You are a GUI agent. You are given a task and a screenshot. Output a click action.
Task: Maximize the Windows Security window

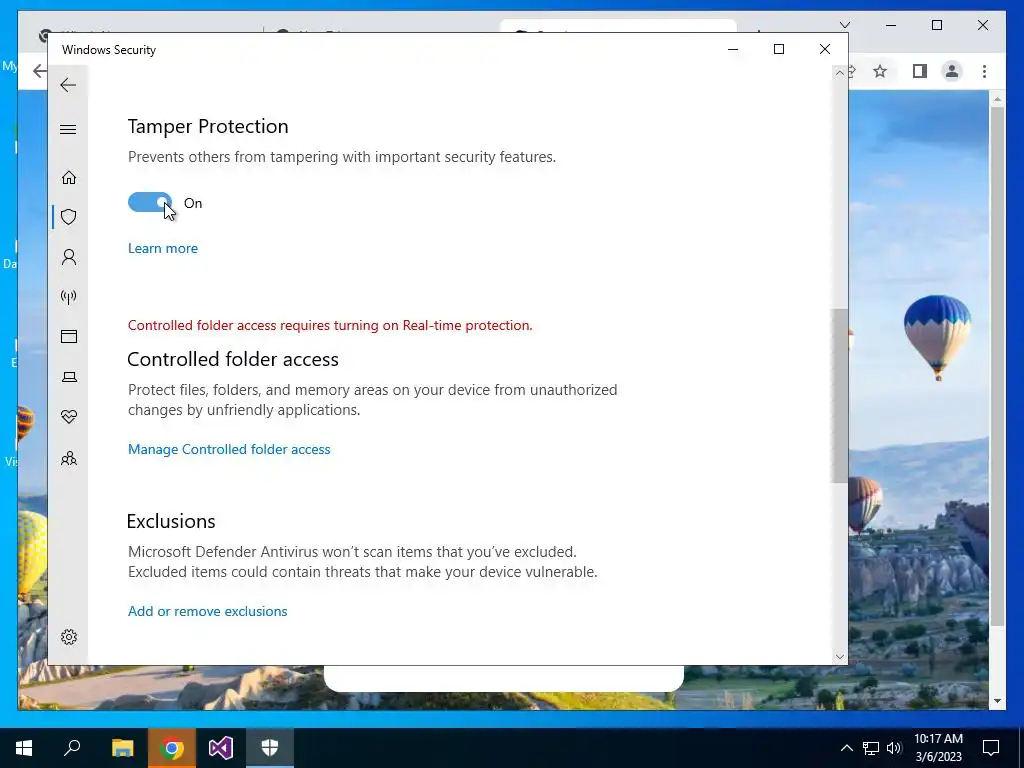click(x=778, y=49)
